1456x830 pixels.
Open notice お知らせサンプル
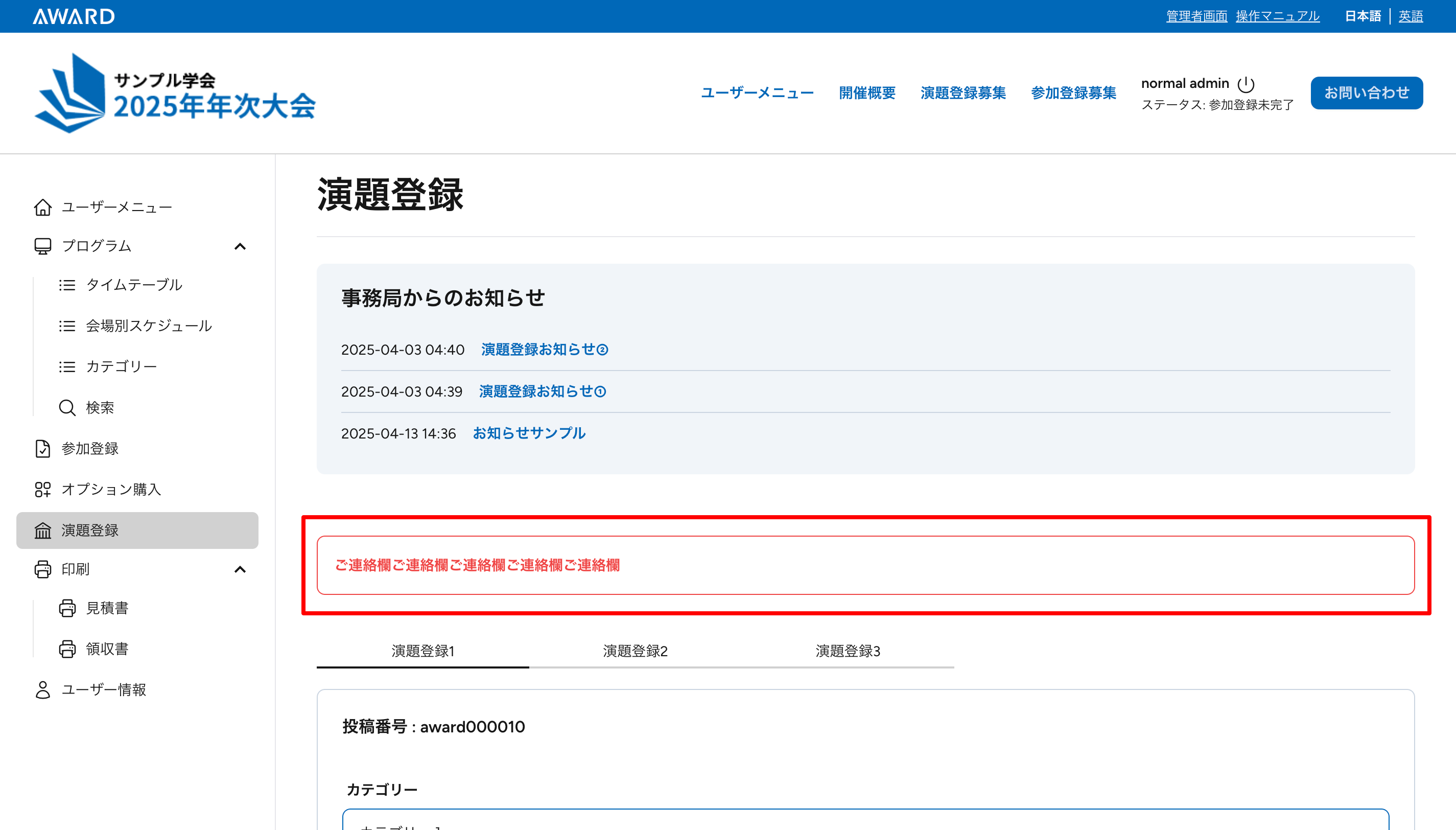tap(529, 433)
